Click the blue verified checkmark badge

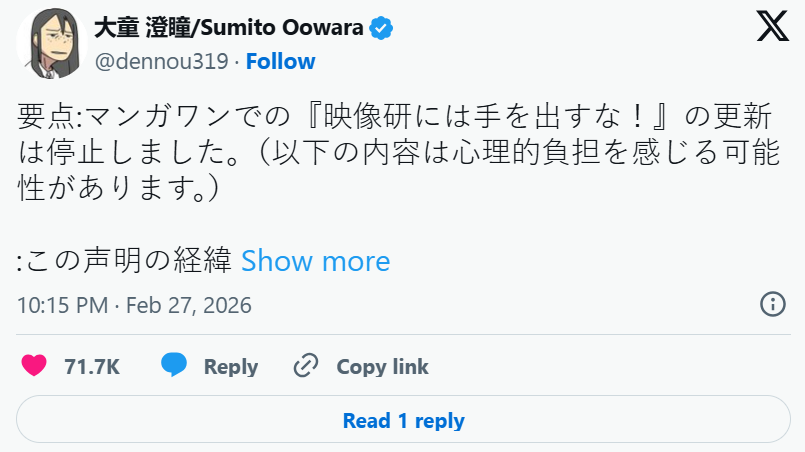click(x=382, y=28)
